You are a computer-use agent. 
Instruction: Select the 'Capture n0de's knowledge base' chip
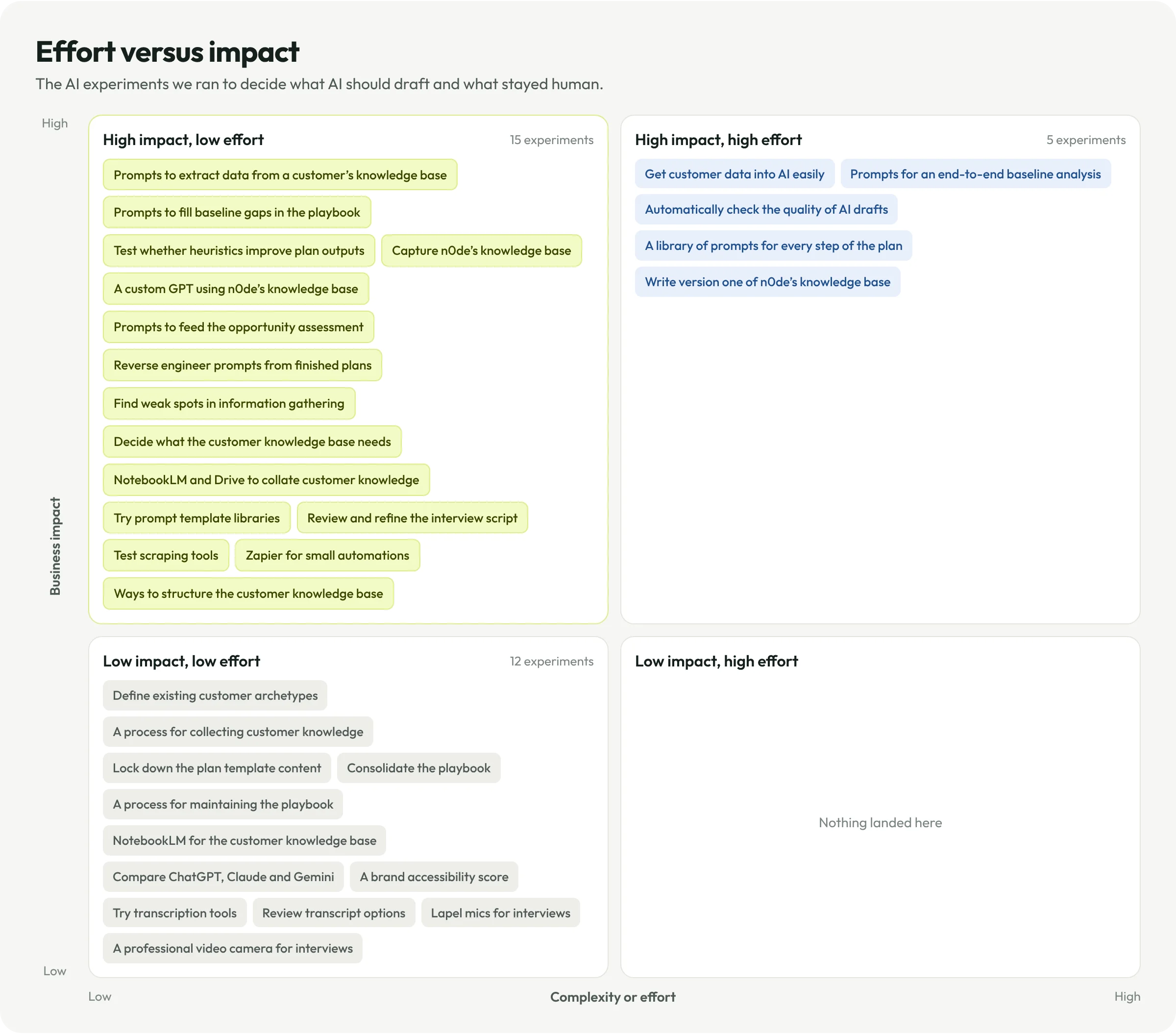coord(481,251)
